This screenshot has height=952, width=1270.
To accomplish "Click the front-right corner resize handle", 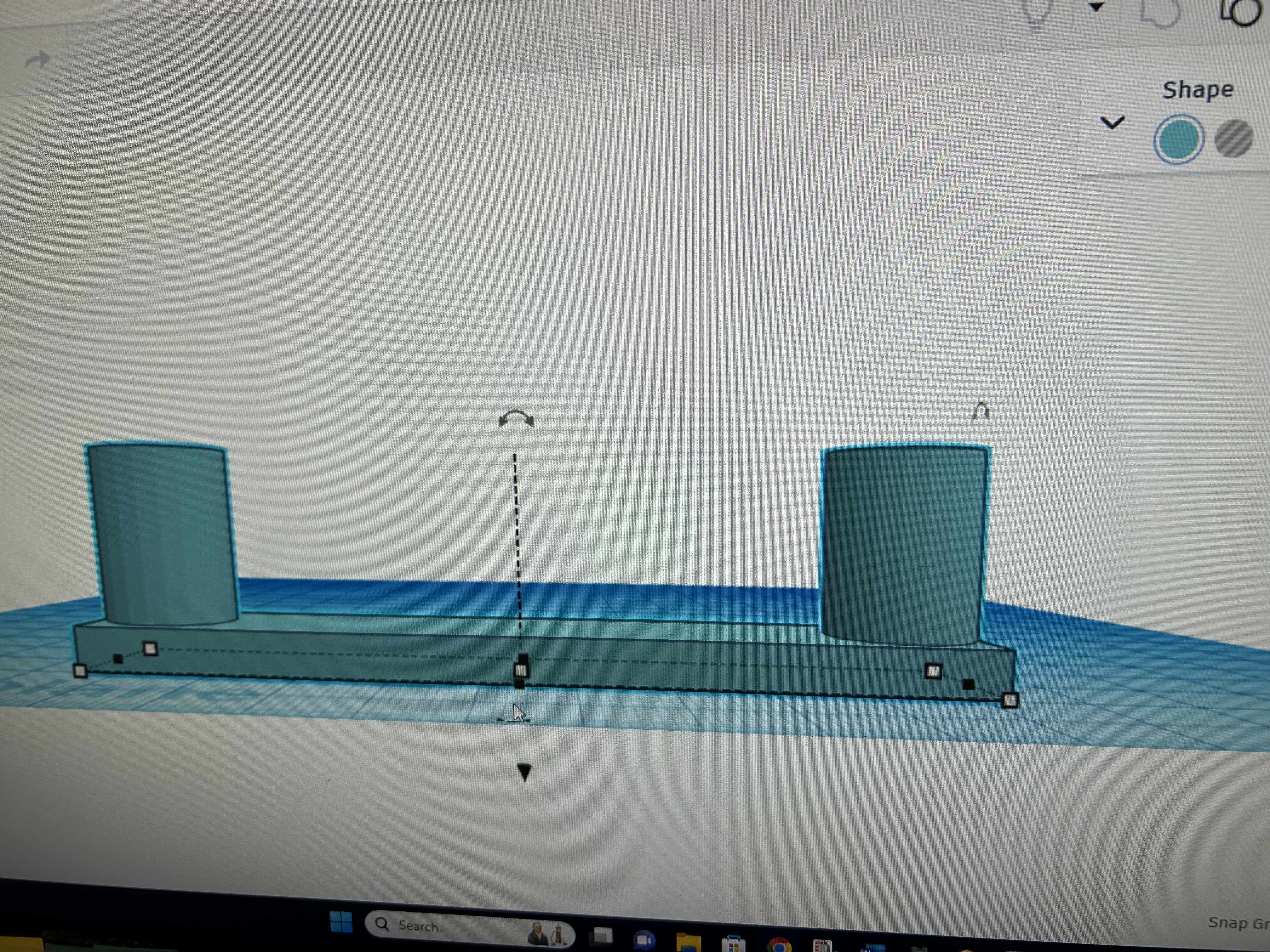I will click(x=1010, y=700).
